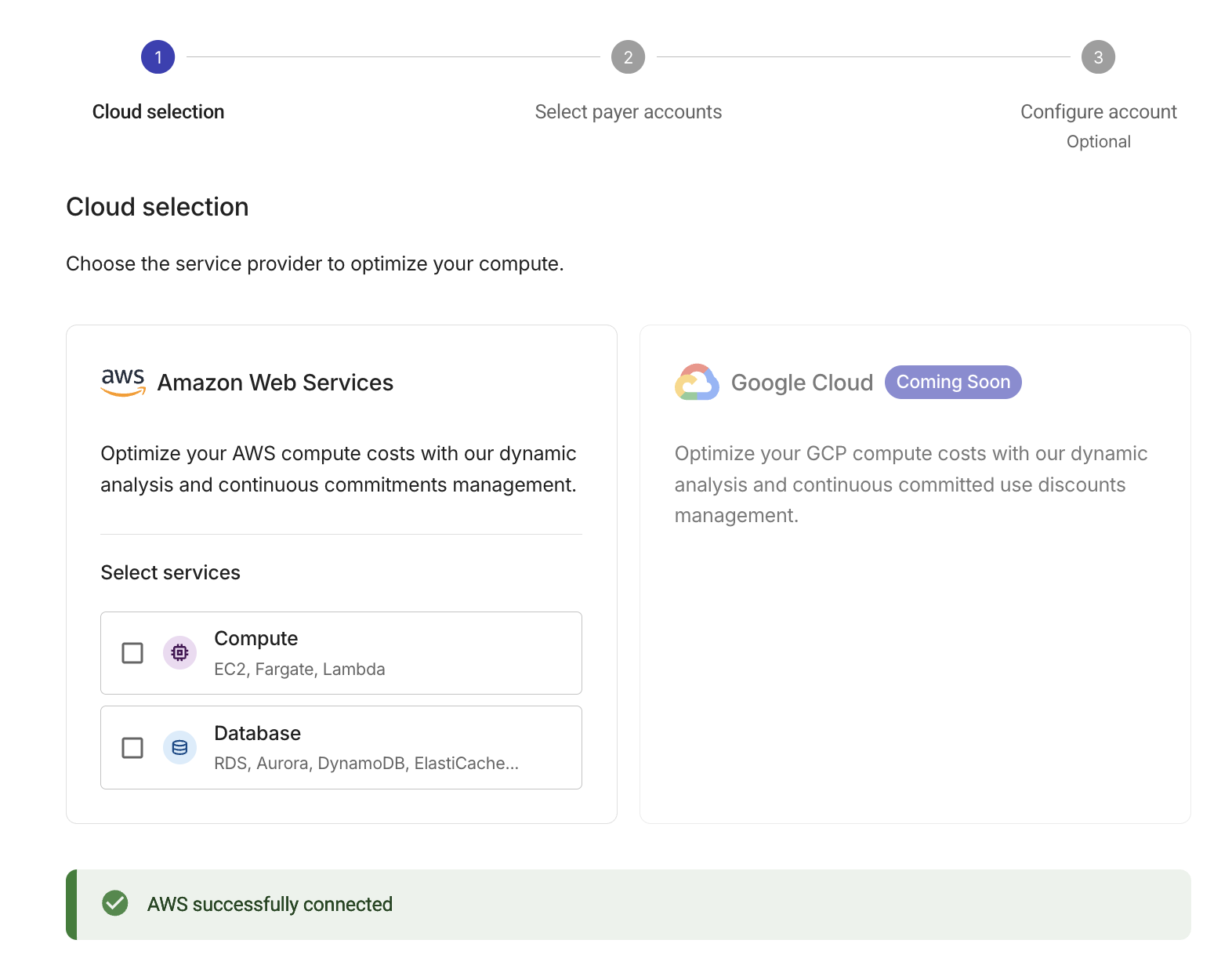Click the Compute service label
Image resolution: width=1232 pixels, height=969 pixels.
tap(256, 639)
